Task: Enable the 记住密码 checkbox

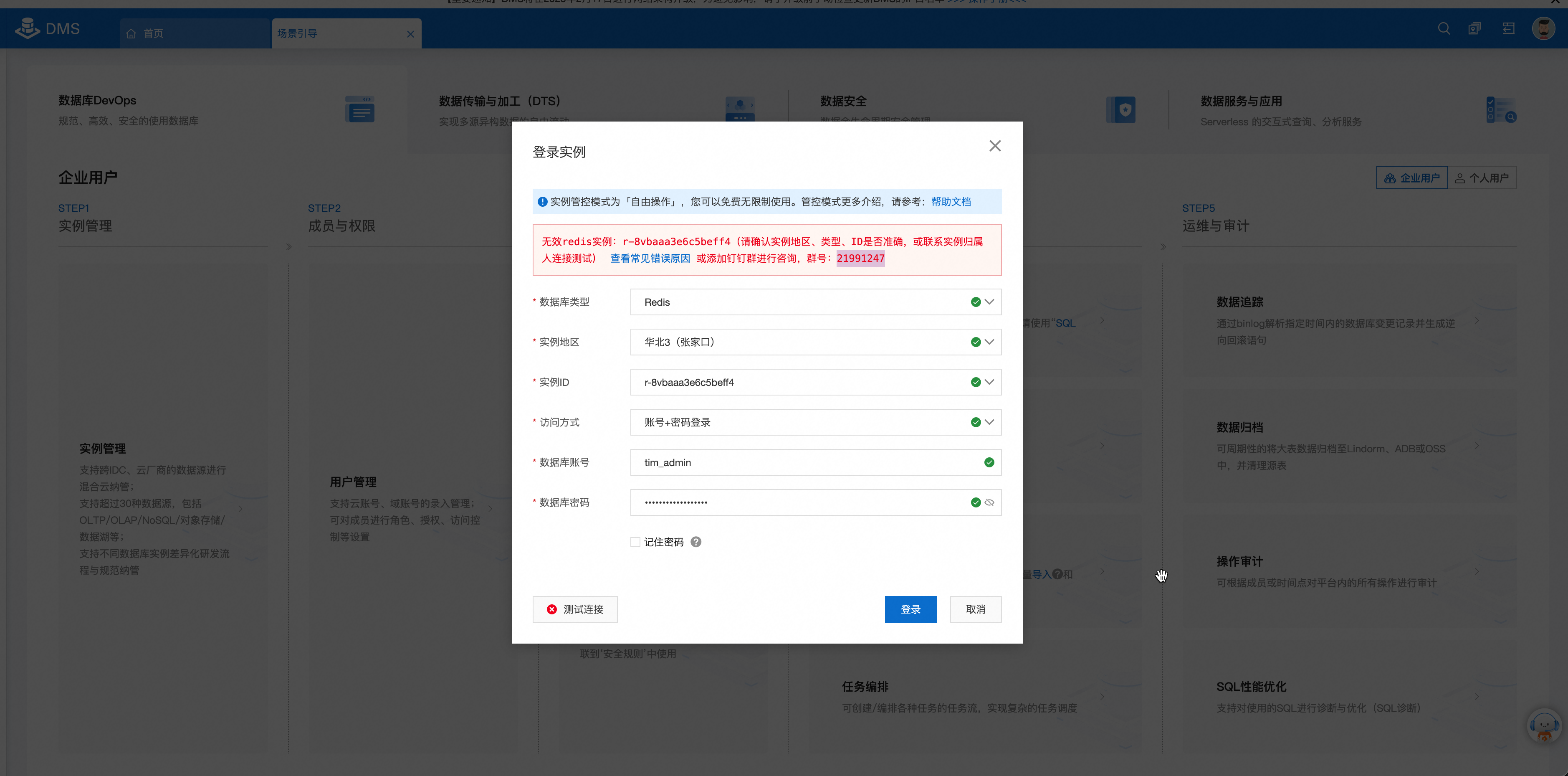Action: [635, 542]
